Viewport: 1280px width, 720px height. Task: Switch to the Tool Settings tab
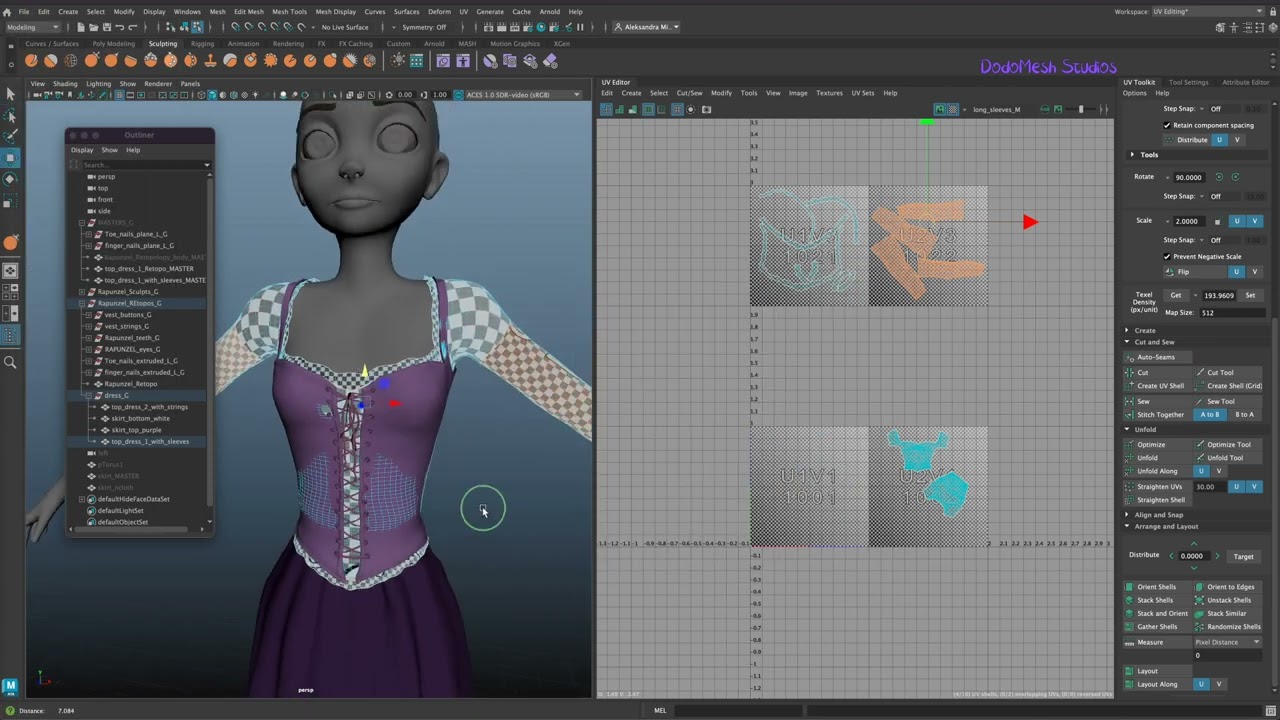pos(1188,82)
